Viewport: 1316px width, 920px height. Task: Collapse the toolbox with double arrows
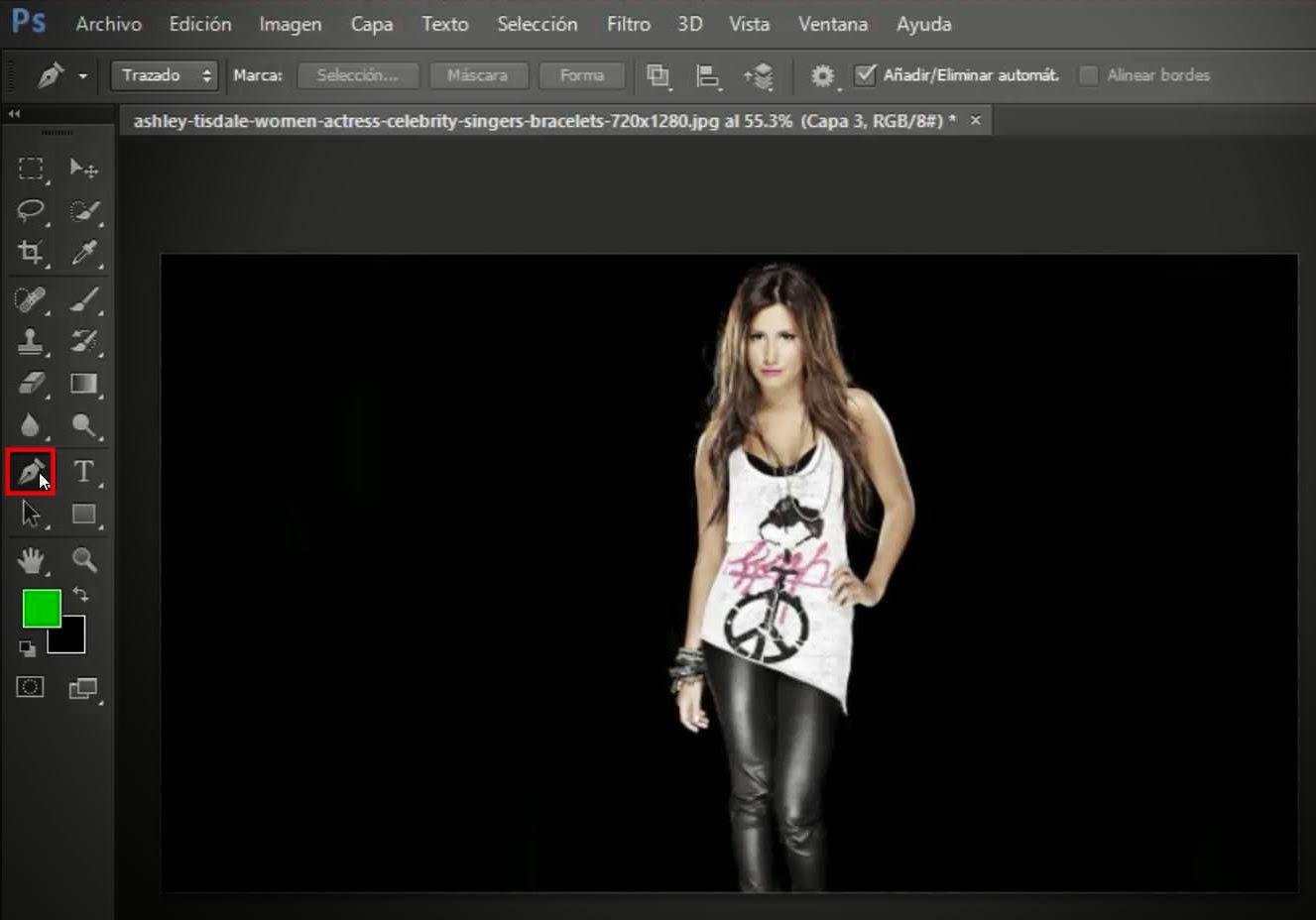(14, 114)
